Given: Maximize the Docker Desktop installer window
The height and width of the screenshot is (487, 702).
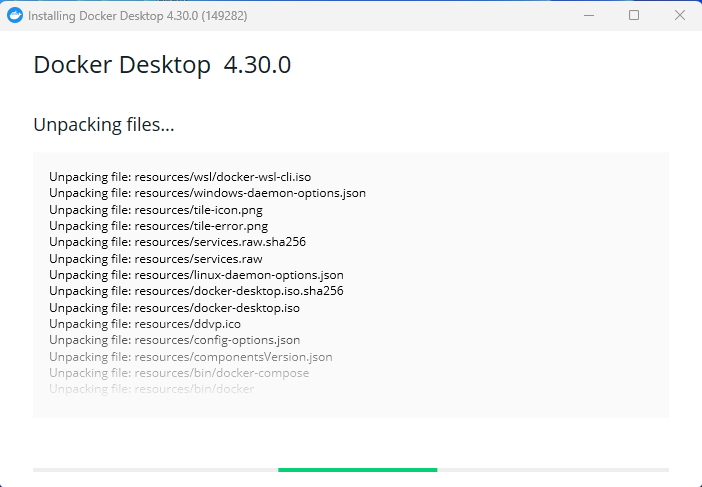Looking at the screenshot, I should (x=634, y=15).
